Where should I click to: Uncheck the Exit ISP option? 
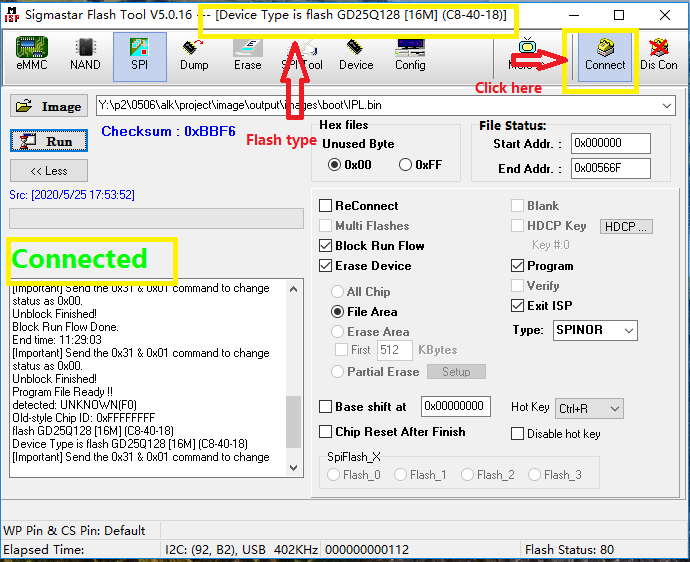(x=517, y=306)
